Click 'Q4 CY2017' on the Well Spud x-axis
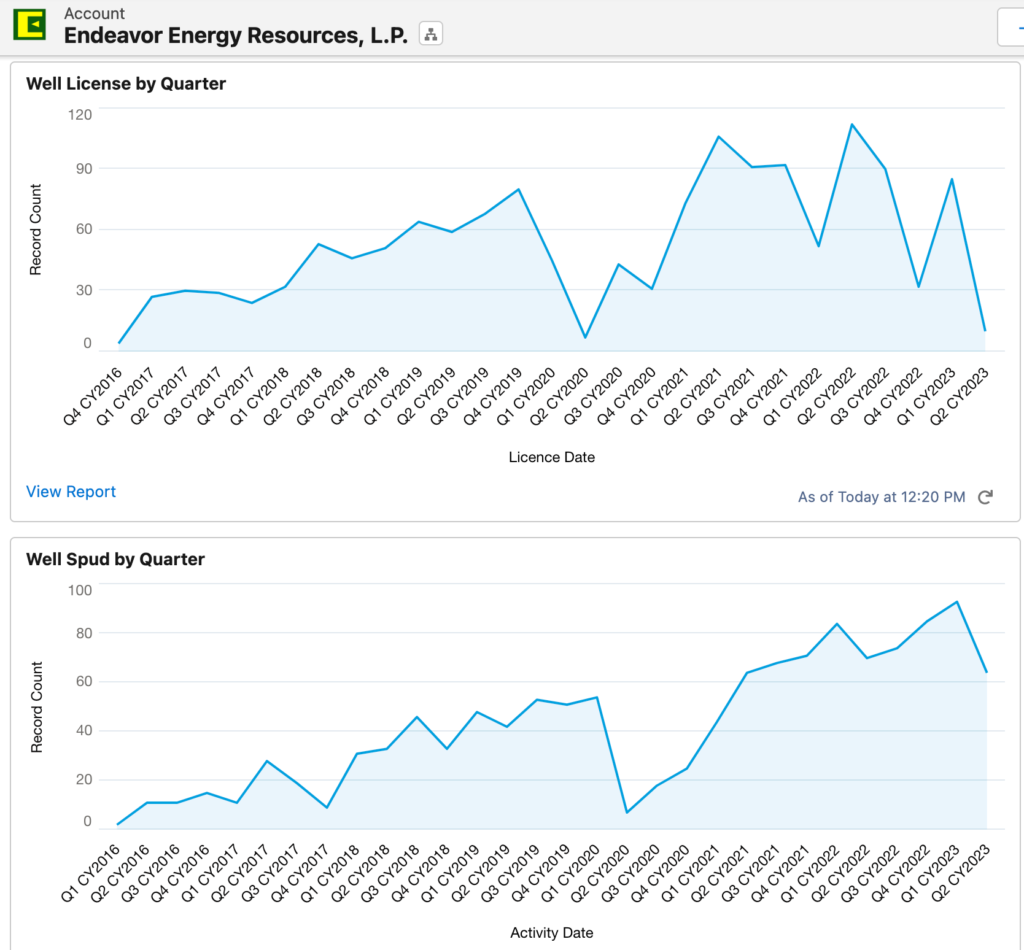The width and height of the screenshot is (1024, 950). click(x=301, y=873)
